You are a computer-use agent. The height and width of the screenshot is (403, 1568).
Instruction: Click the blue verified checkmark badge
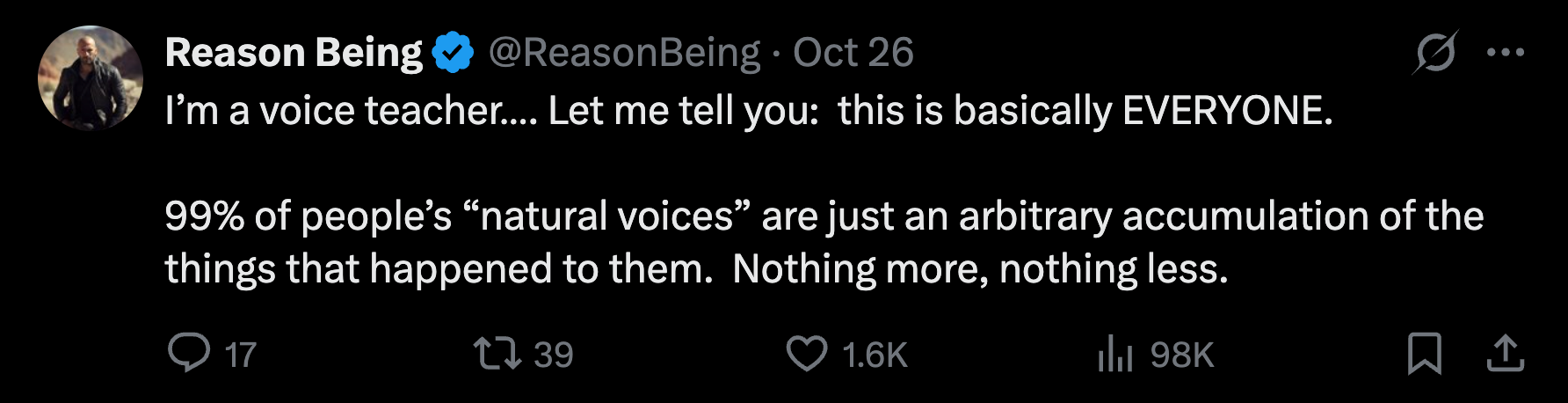[453, 53]
